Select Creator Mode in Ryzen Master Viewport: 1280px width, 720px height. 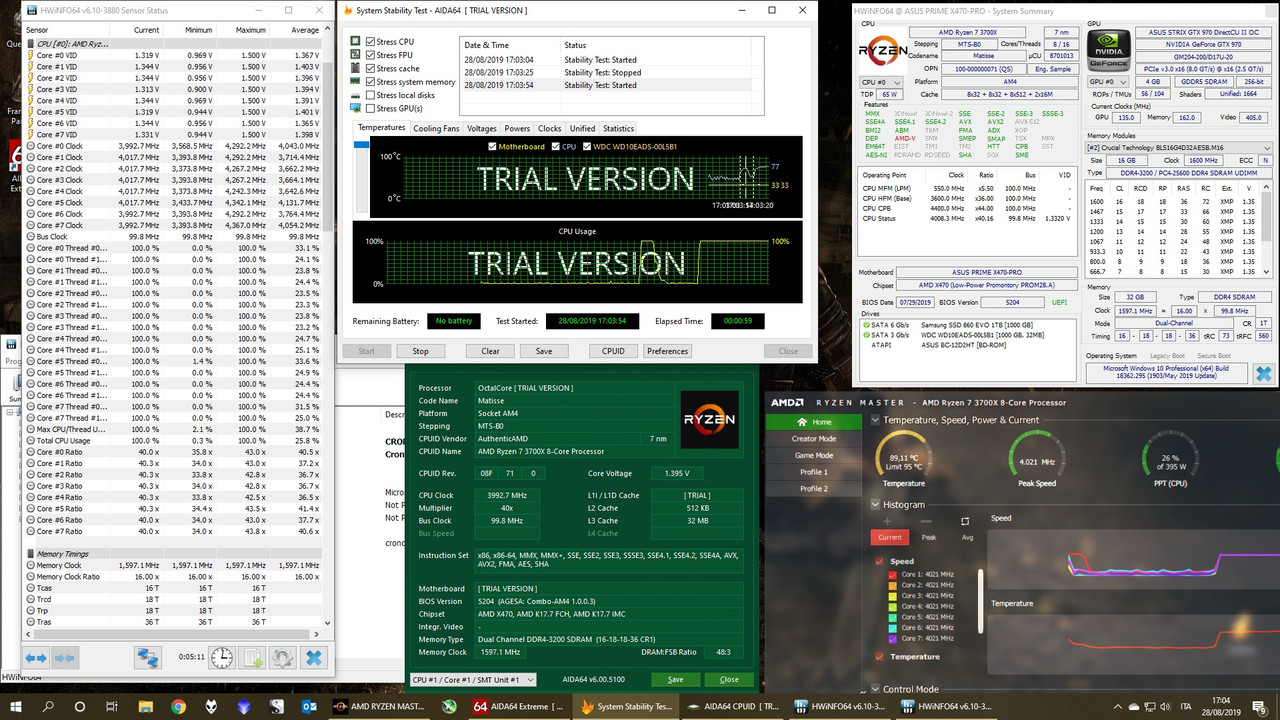(814, 438)
